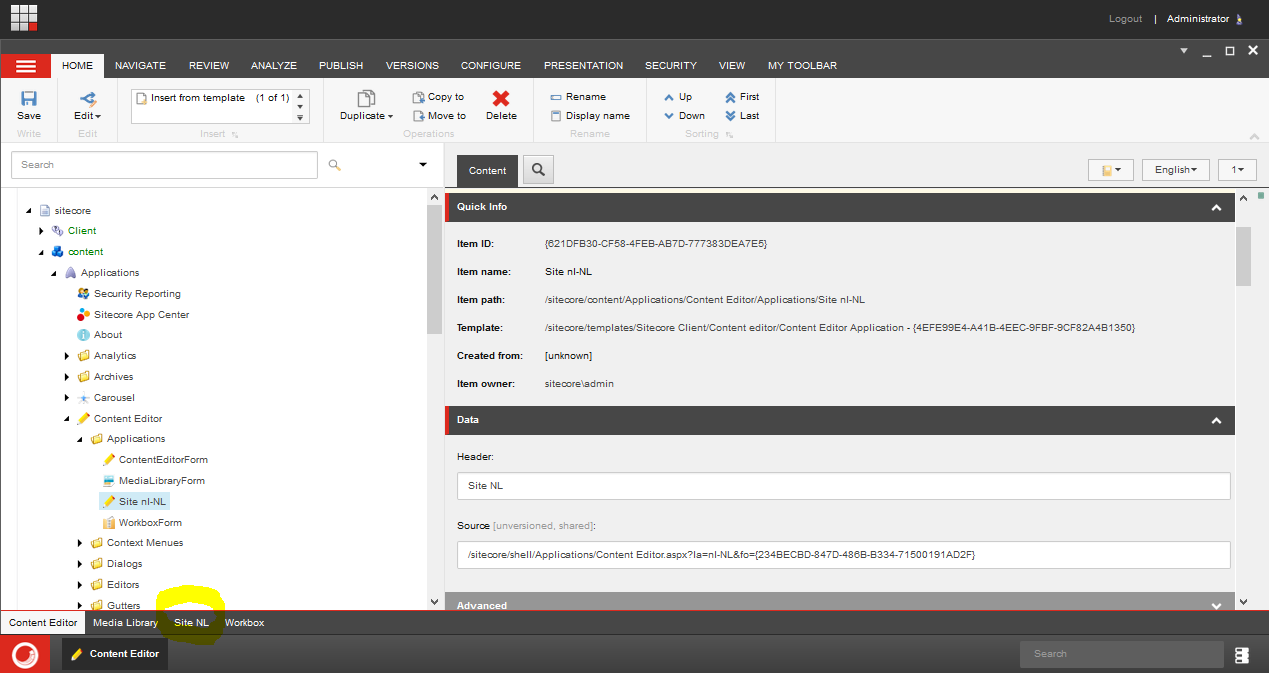Viewport: 1269px width, 673px height.
Task: Expand the Archives folder node
Action: click(x=68, y=377)
